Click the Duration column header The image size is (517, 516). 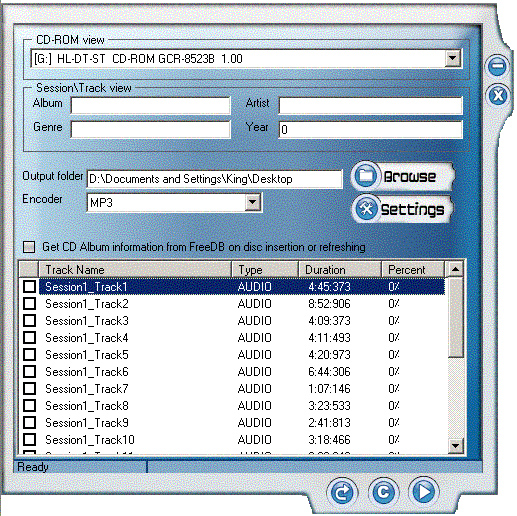tap(340, 270)
